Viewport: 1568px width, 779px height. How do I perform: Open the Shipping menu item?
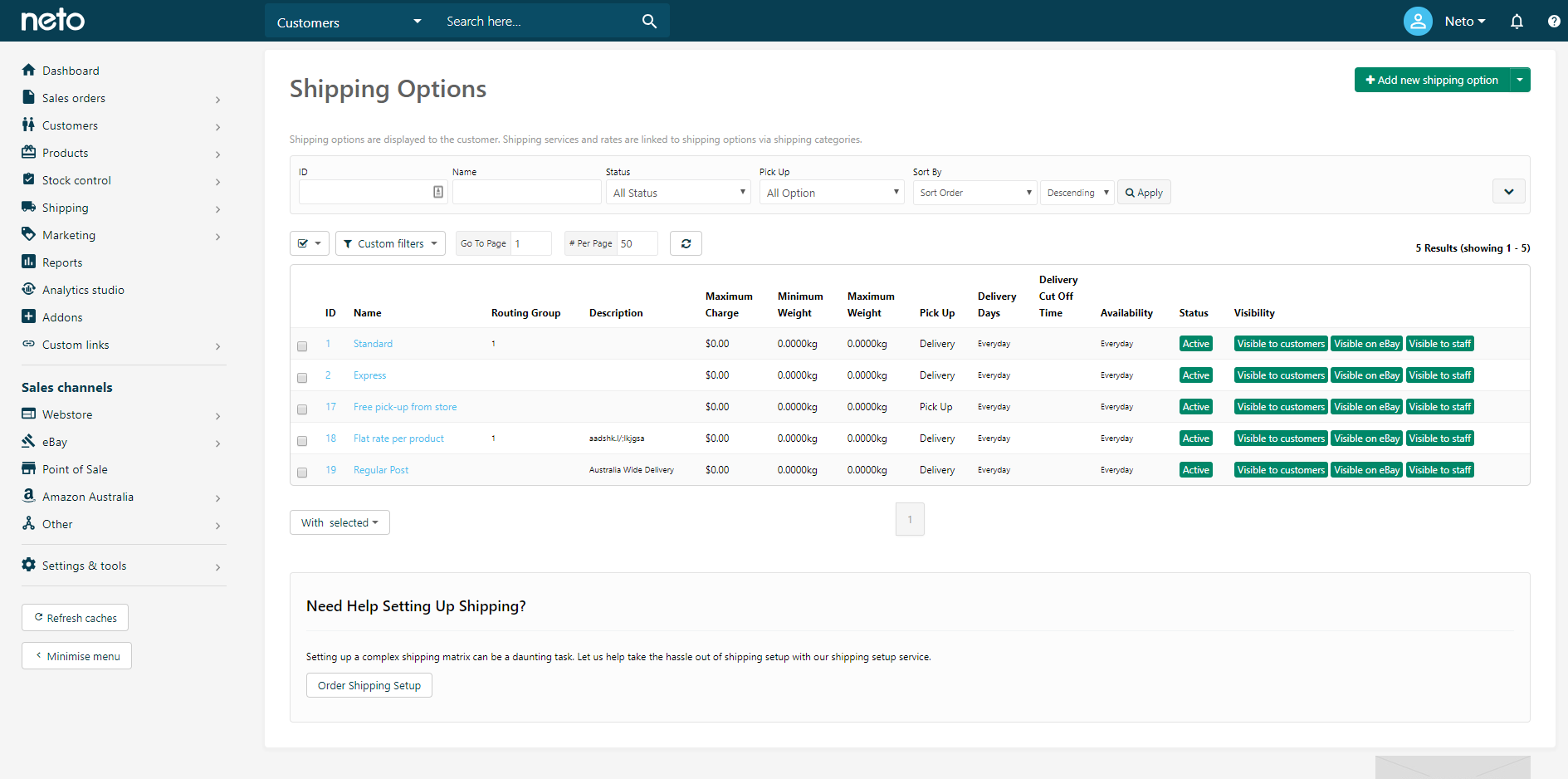(x=123, y=208)
